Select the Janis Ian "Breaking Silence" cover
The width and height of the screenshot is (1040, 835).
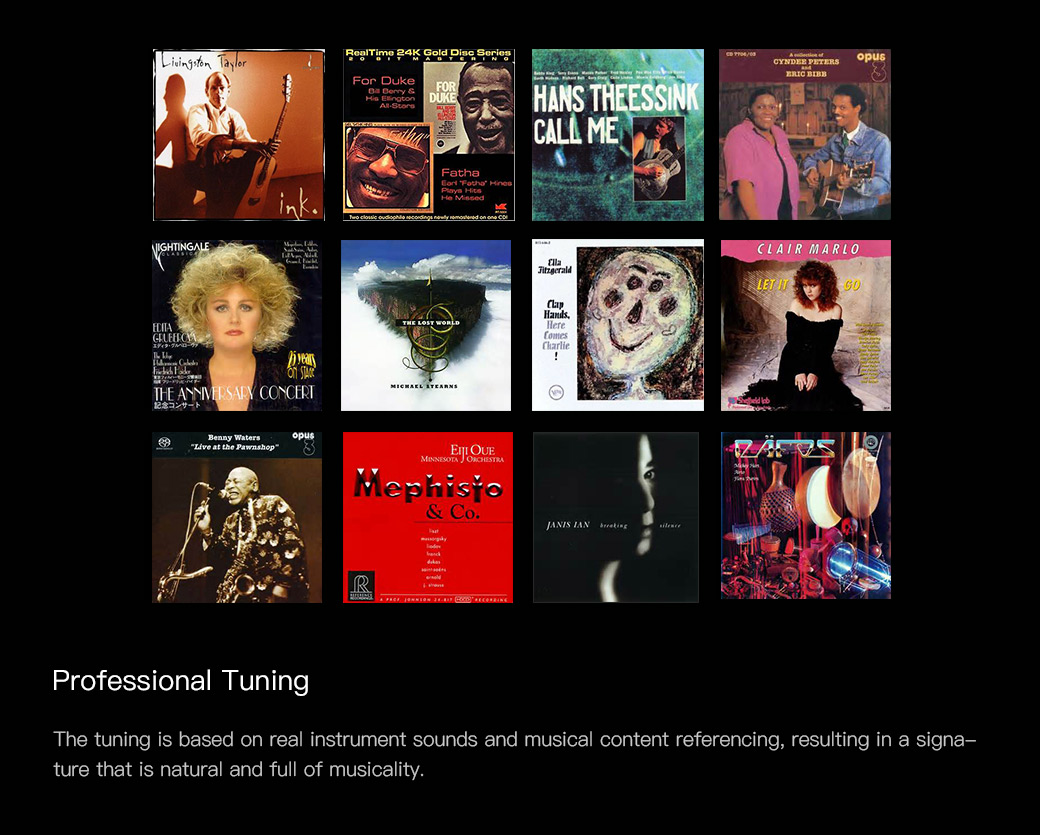point(616,517)
